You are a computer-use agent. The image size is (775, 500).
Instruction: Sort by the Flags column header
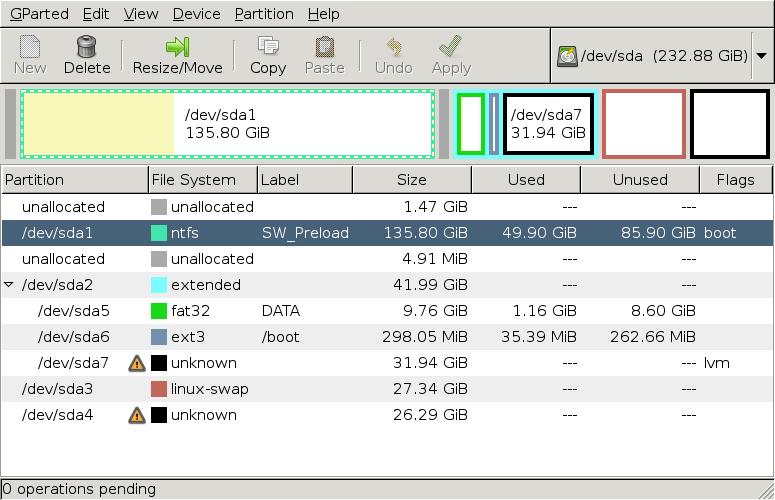[x=735, y=180]
